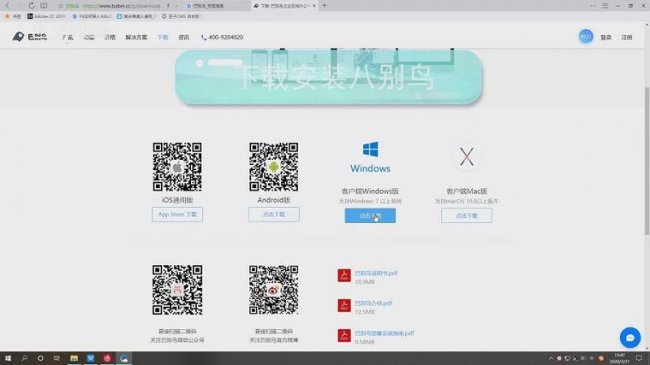Click the third PDF file icon
The image size is (650, 365).
[x=344, y=335]
